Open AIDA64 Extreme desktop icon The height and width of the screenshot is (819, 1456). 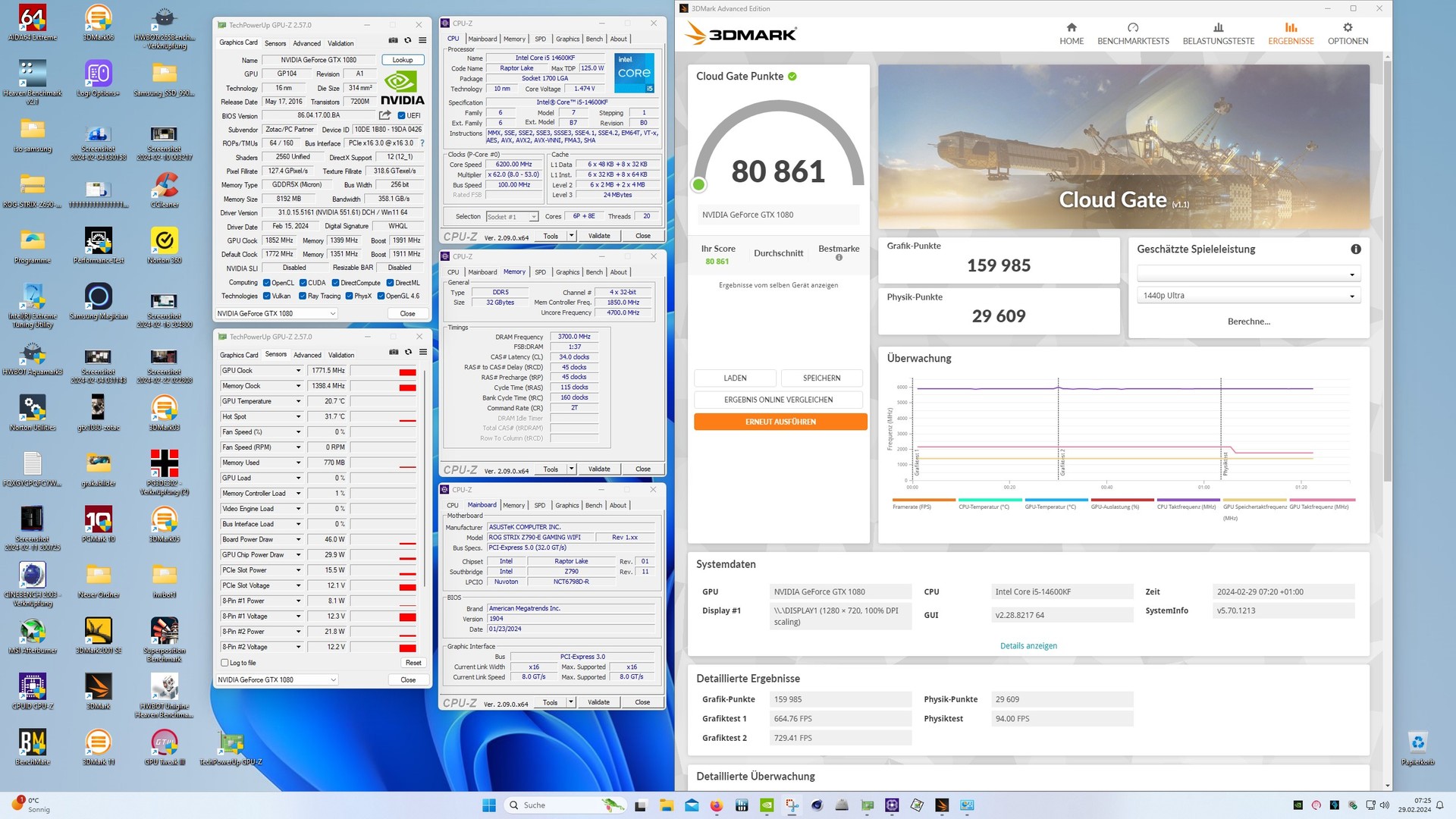point(33,23)
